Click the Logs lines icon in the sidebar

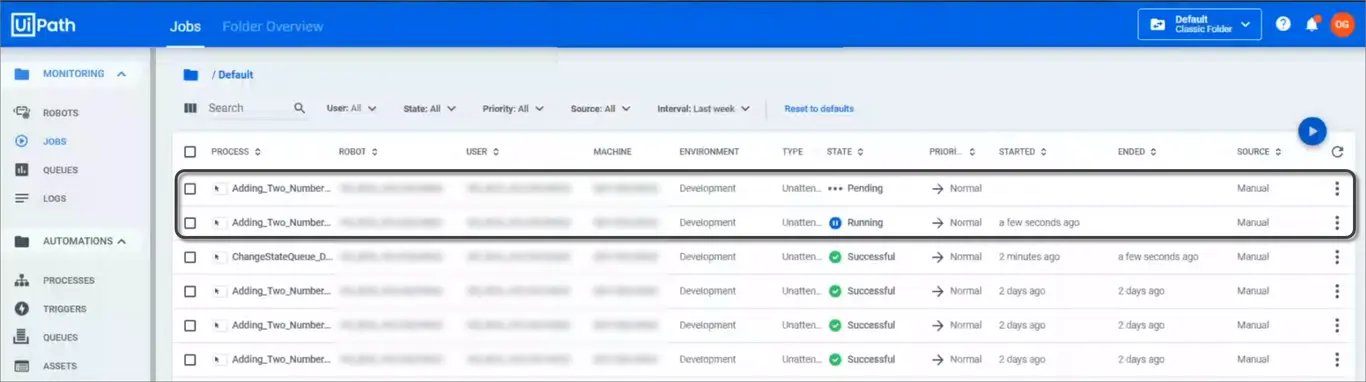click(21, 198)
